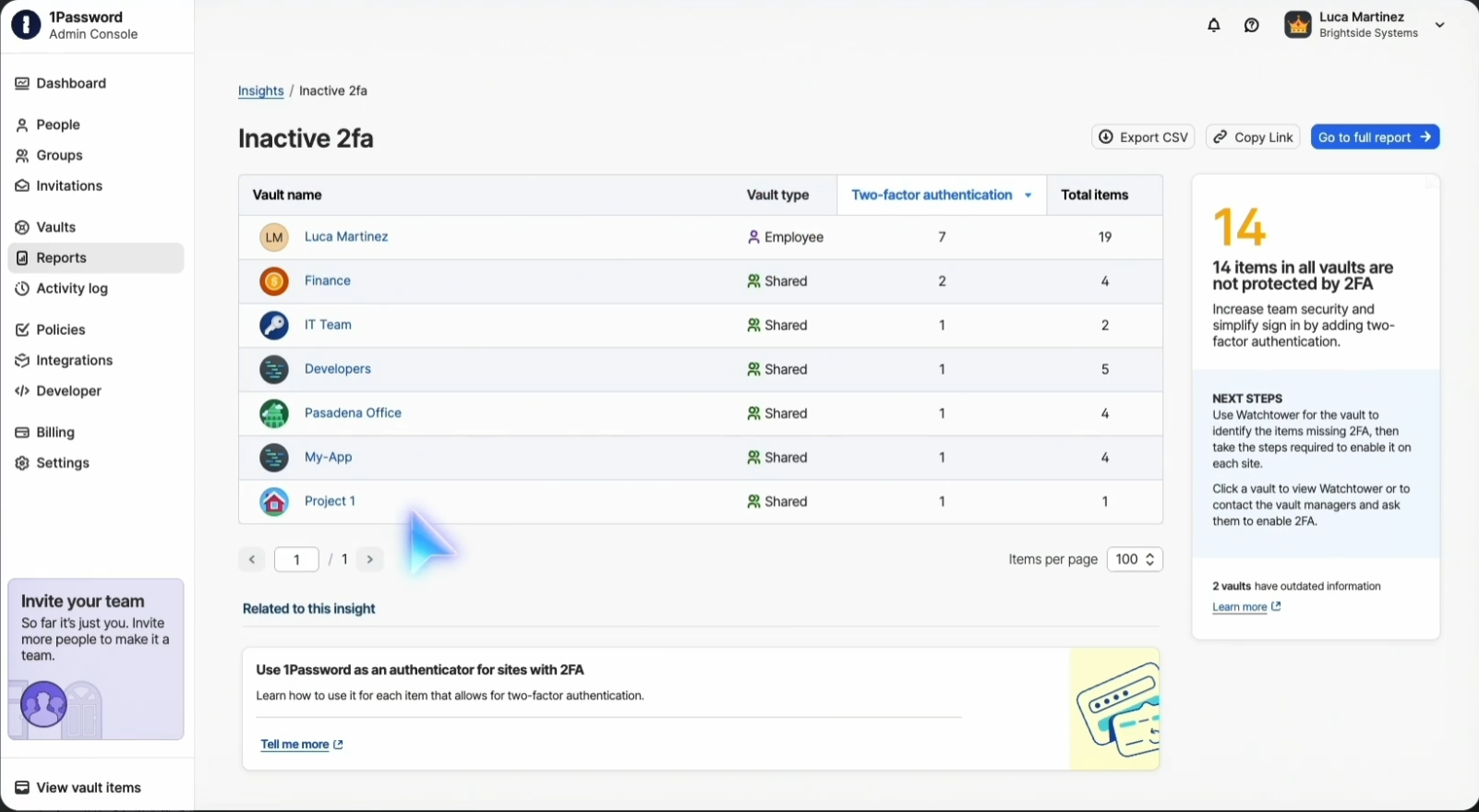Open the Finance vault link
The height and width of the screenshot is (812, 1479).
point(328,281)
